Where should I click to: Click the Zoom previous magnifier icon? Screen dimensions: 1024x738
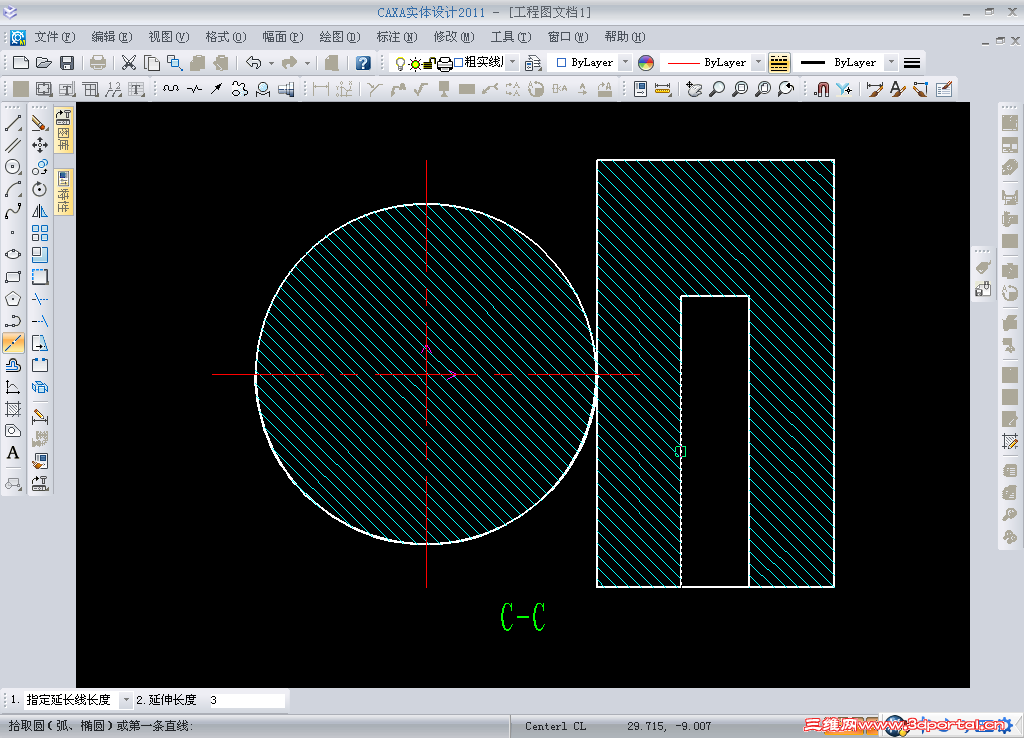pyautogui.click(x=786, y=89)
